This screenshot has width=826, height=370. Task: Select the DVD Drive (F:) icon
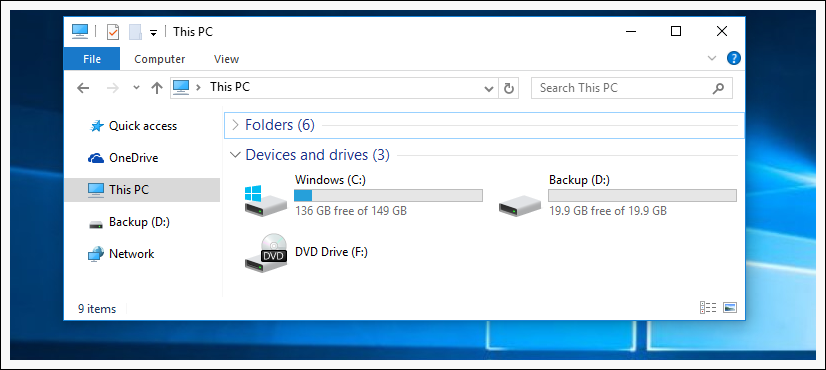[x=266, y=253]
